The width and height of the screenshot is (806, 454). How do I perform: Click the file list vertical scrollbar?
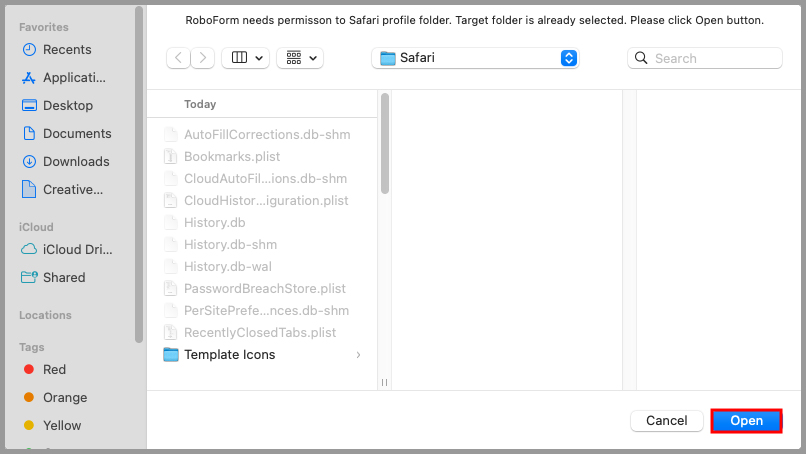tap(384, 143)
